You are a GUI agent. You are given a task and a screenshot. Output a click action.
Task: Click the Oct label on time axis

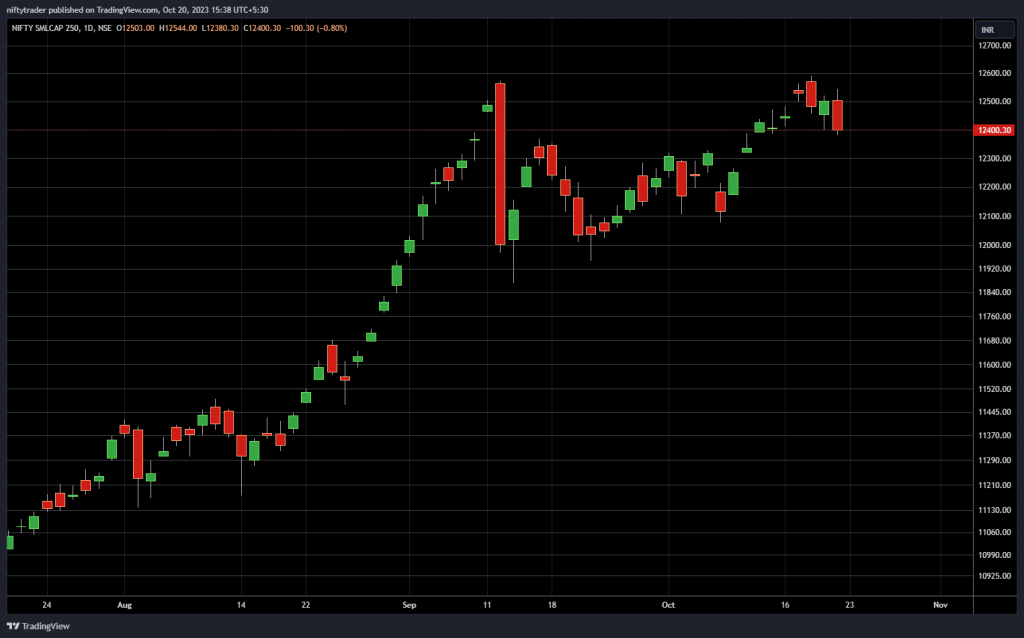tap(668, 605)
